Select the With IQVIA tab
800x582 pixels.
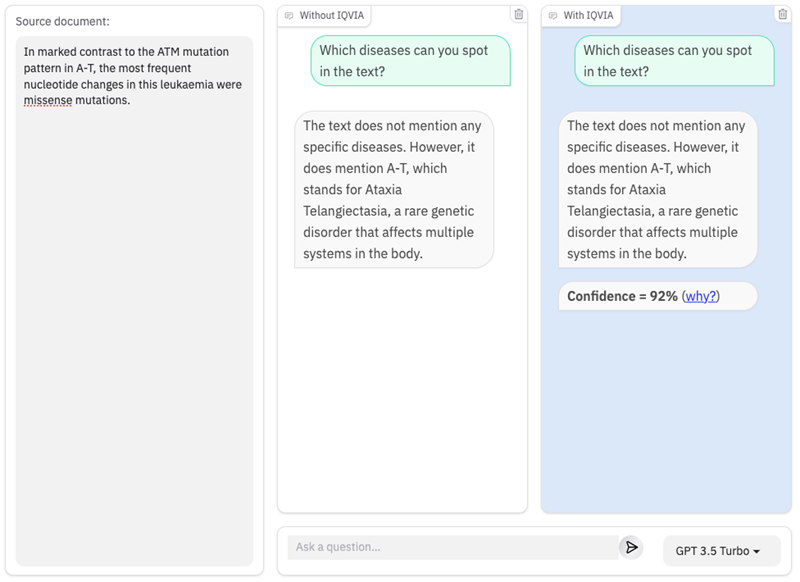point(581,16)
